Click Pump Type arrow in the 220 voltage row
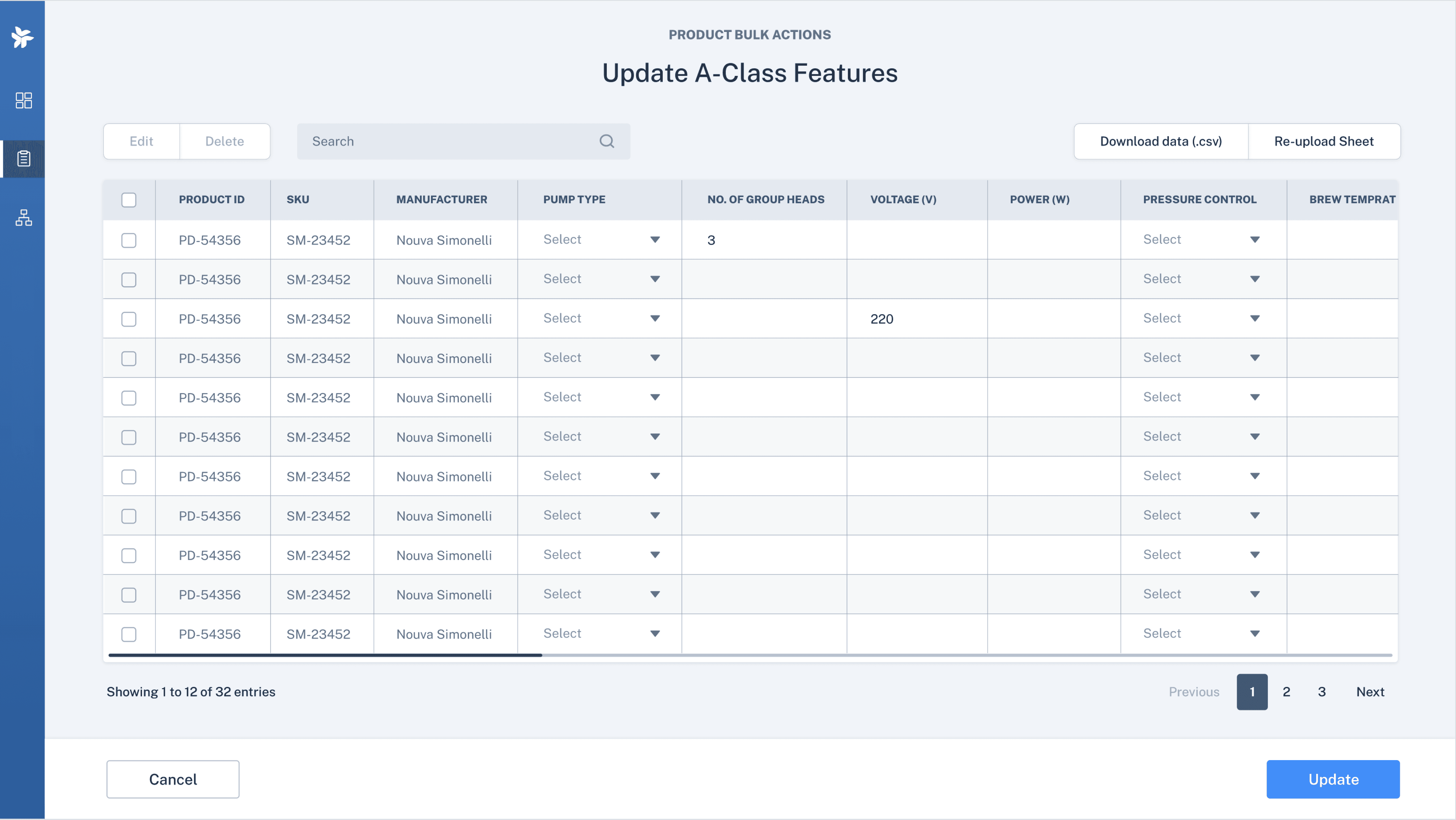Viewport: 1456px width, 820px height. pyautogui.click(x=654, y=318)
